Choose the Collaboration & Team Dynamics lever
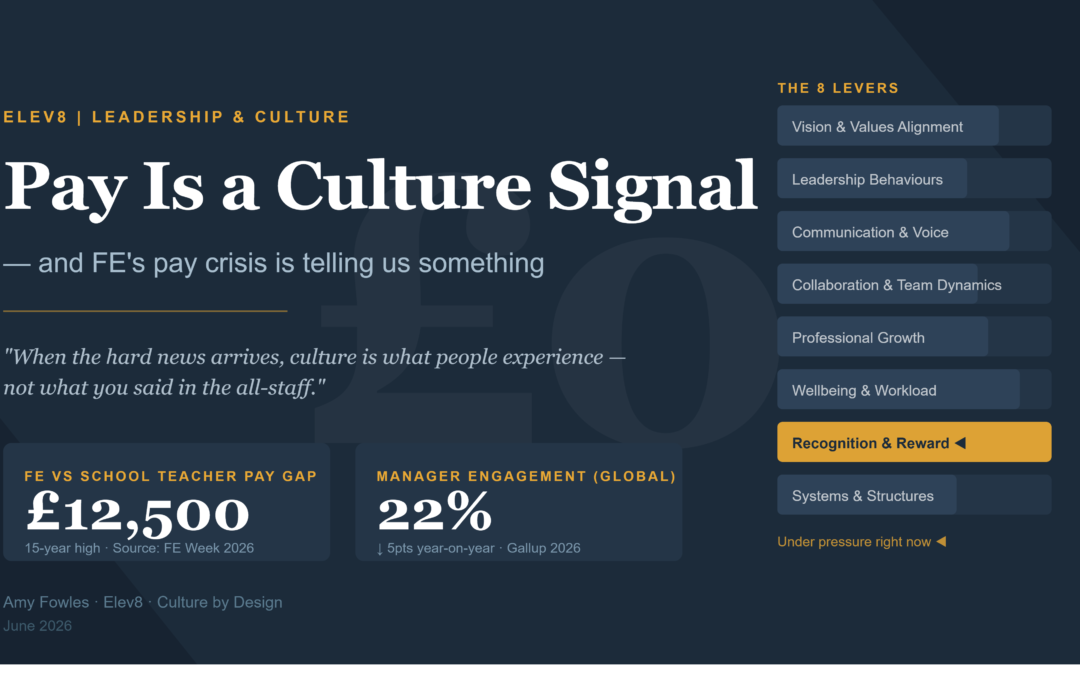The width and height of the screenshot is (1080, 675). [x=914, y=284]
